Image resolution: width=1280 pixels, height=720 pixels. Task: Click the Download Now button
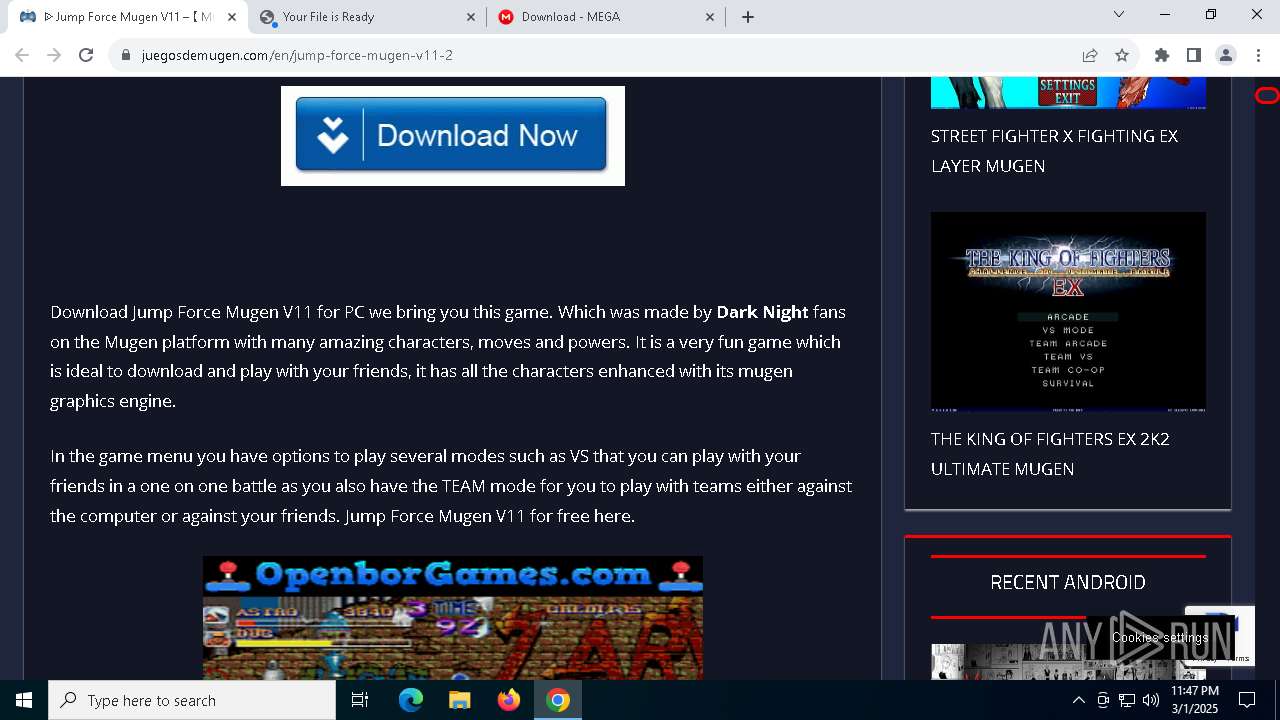(x=452, y=135)
